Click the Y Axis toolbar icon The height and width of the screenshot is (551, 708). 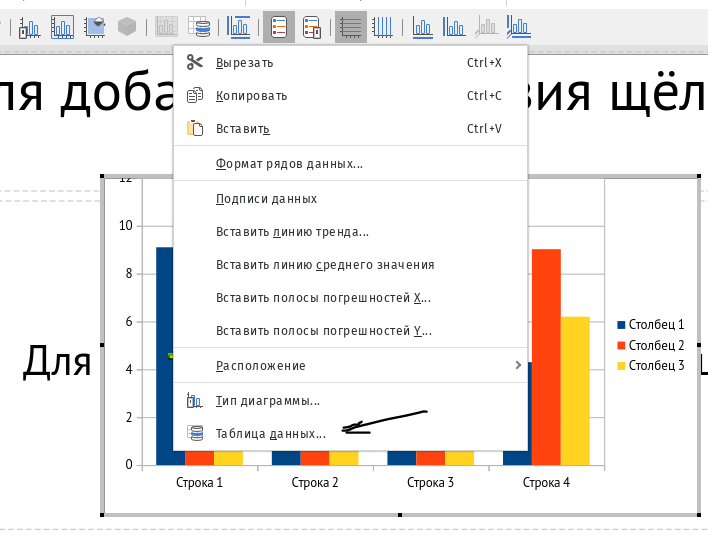coord(454,28)
